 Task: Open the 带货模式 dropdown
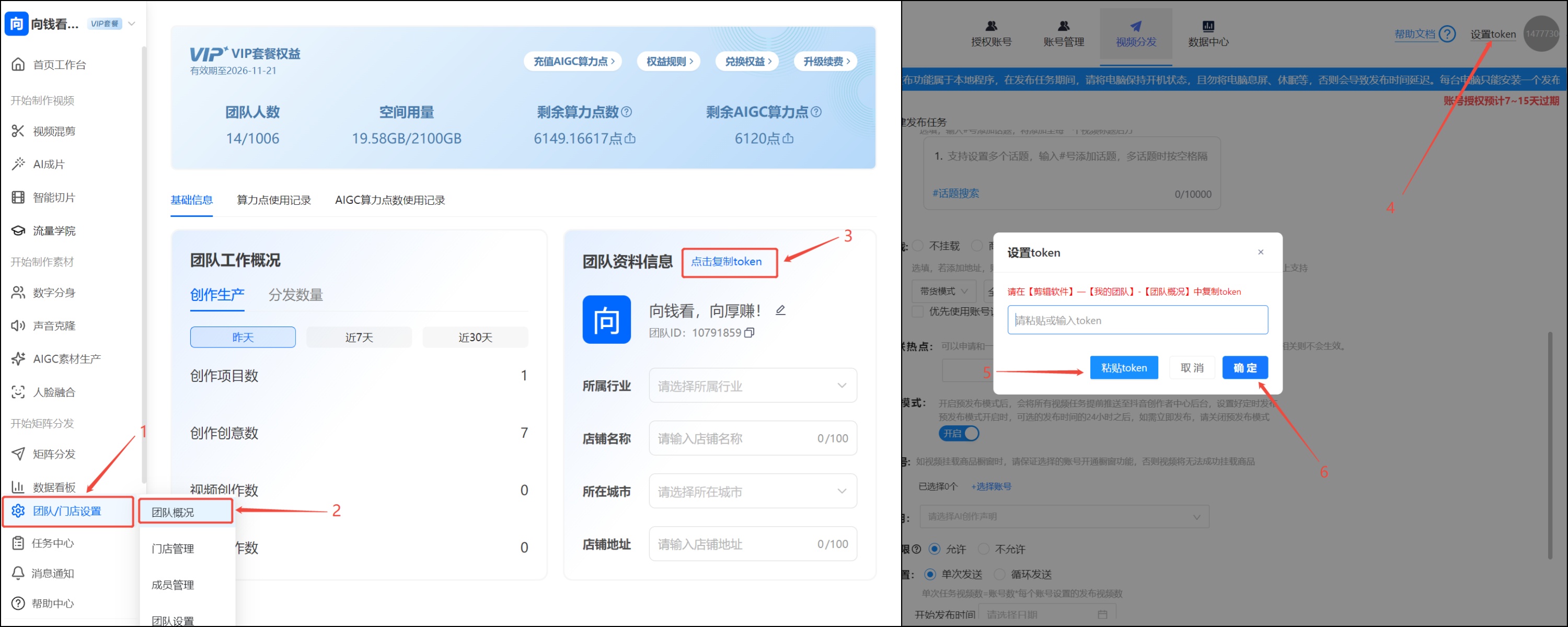[x=944, y=291]
